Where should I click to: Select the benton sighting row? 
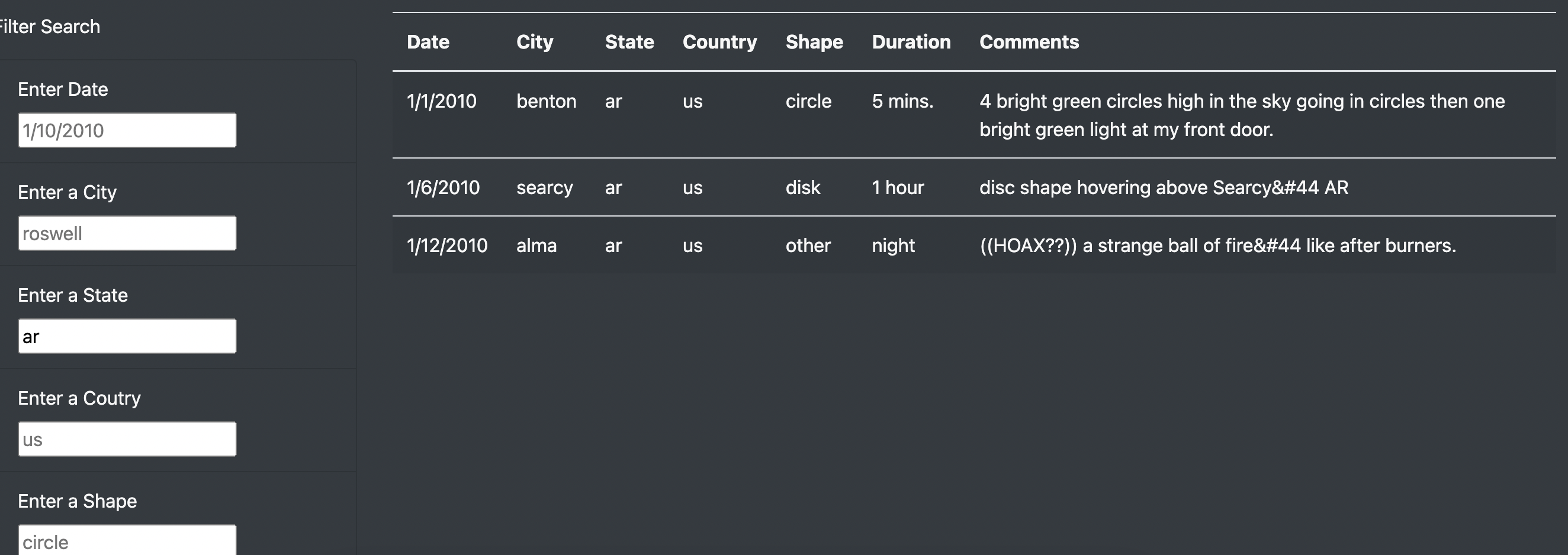pos(852,114)
